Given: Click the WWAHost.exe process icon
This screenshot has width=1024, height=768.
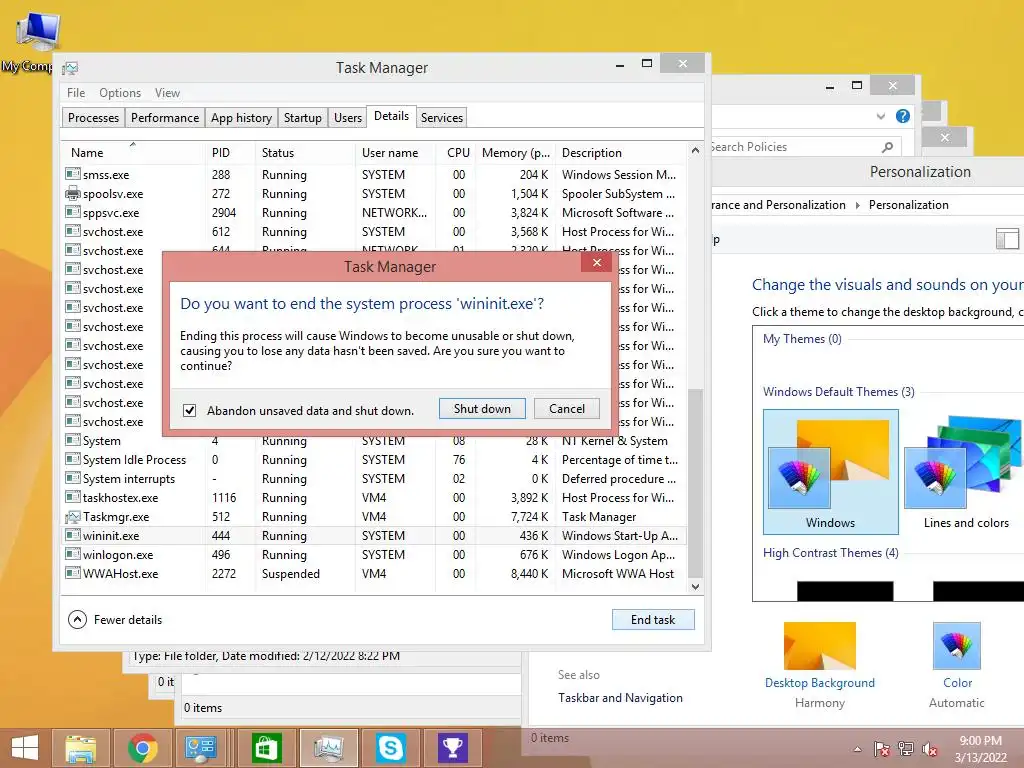Looking at the screenshot, I should (x=72, y=573).
